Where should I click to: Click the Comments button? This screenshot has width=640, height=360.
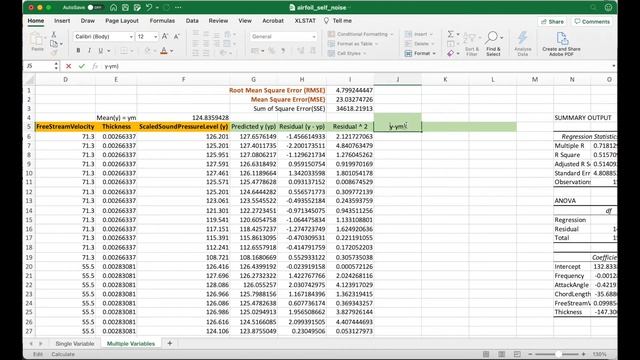pyautogui.click(x=592, y=21)
